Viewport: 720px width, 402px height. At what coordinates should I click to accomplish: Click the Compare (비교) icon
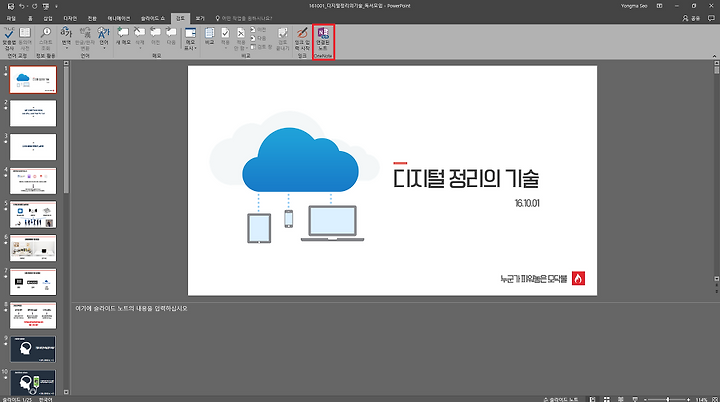tap(209, 36)
